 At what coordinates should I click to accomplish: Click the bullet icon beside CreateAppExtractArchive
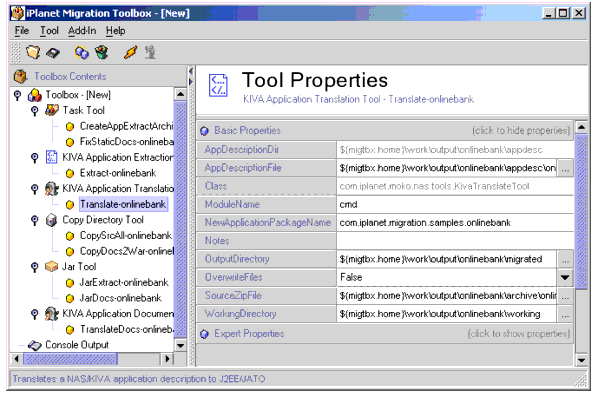[x=70, y=126]
